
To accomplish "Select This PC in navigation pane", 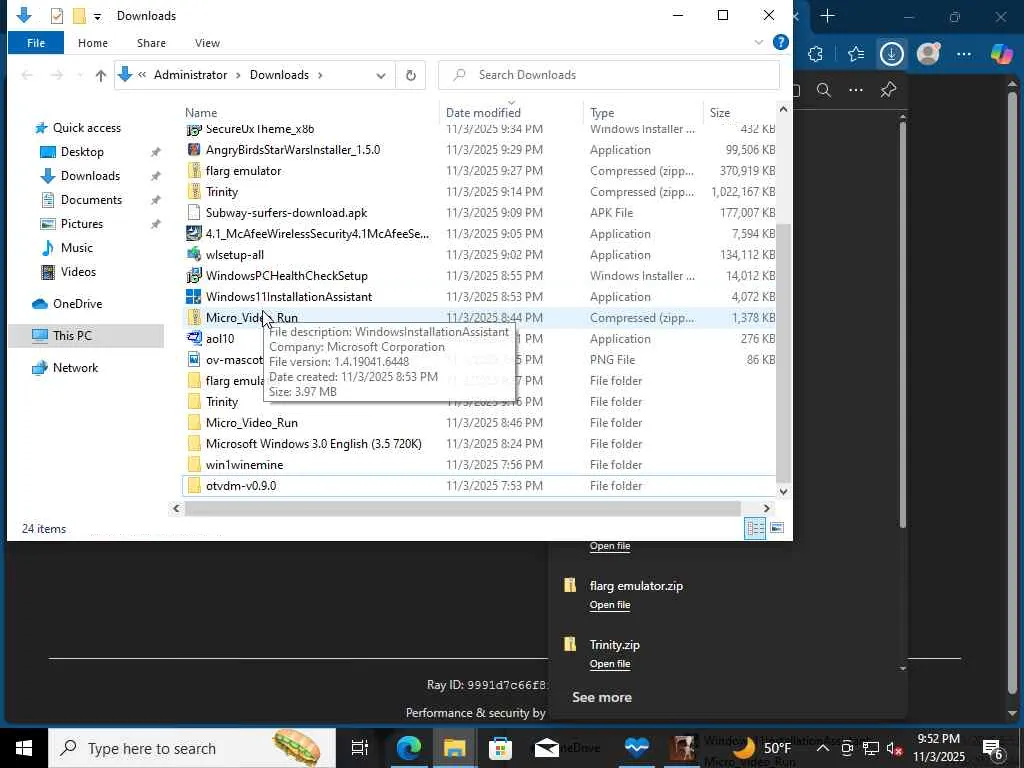I will pyautogui.click(x=72, y=336).
